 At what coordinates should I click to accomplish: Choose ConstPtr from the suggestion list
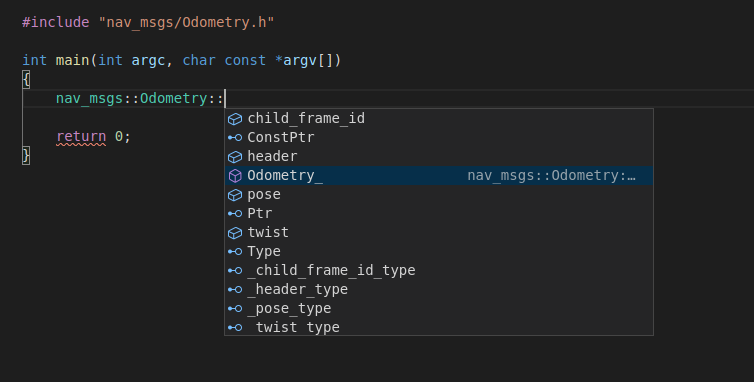click(439, 138)
